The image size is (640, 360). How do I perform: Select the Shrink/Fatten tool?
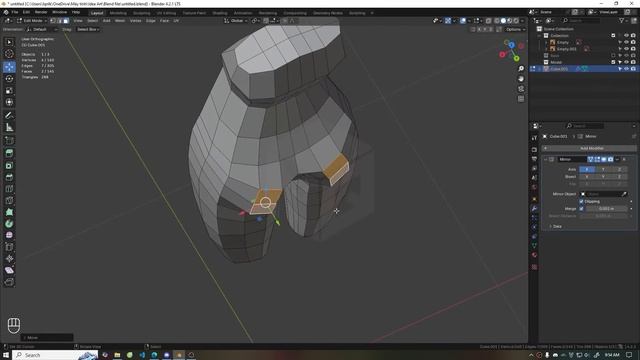pos(9,258)
